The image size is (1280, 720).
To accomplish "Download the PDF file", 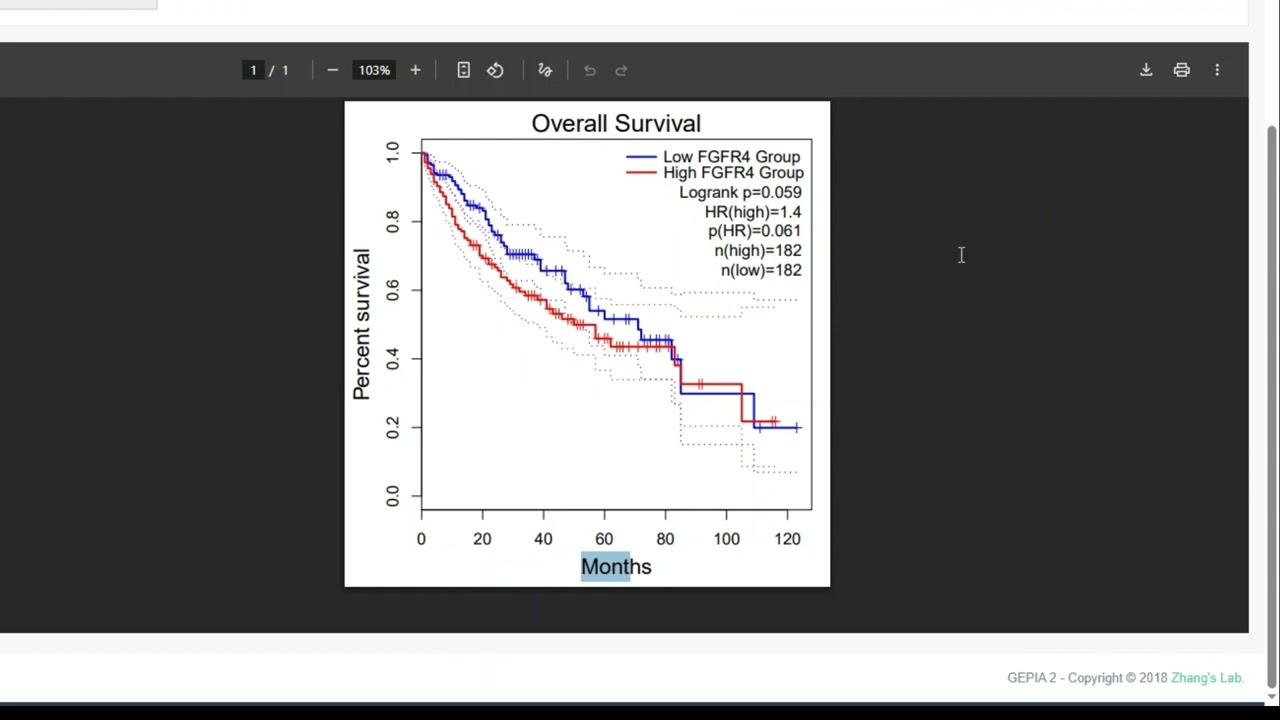I will pos(1146,70).
